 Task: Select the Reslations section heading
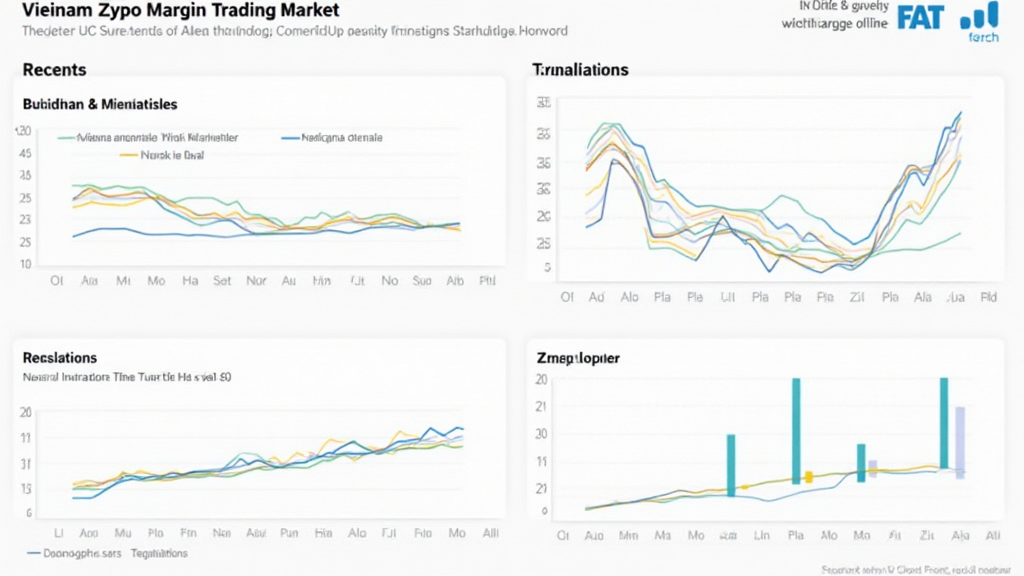click(x=60, y=357)
